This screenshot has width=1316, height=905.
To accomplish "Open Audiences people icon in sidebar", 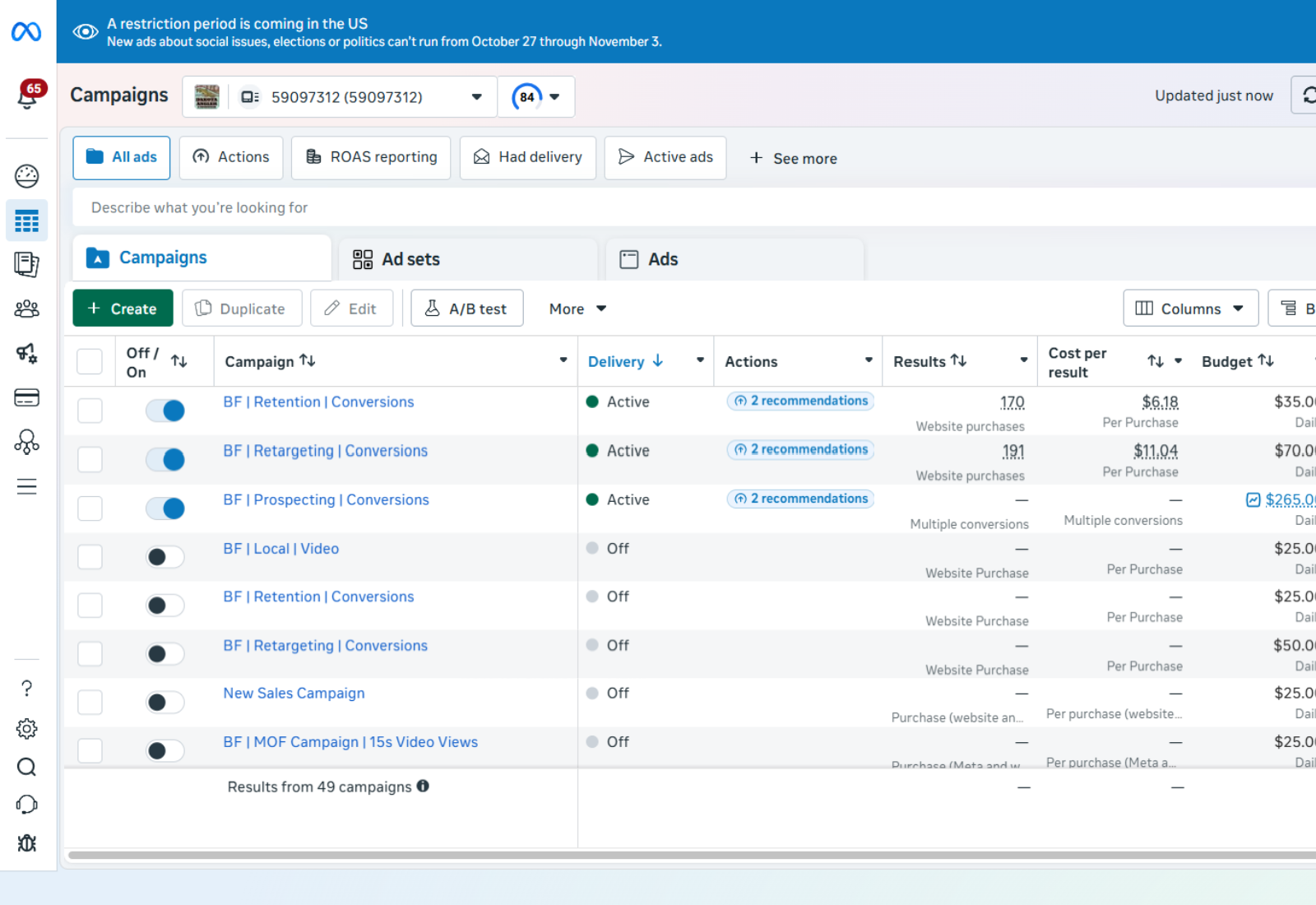I will (26, 309).
